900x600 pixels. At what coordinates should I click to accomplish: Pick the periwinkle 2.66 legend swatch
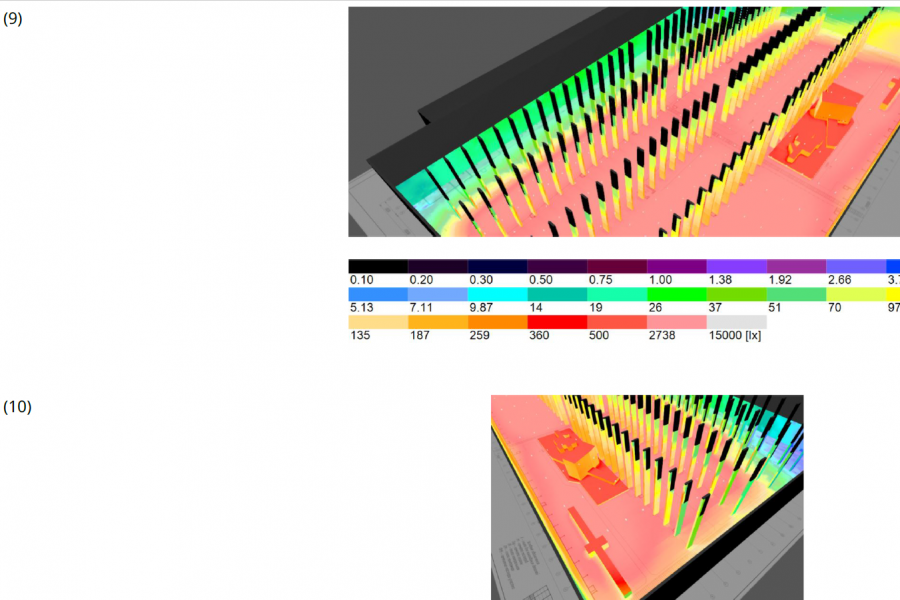tap(856, 266)
